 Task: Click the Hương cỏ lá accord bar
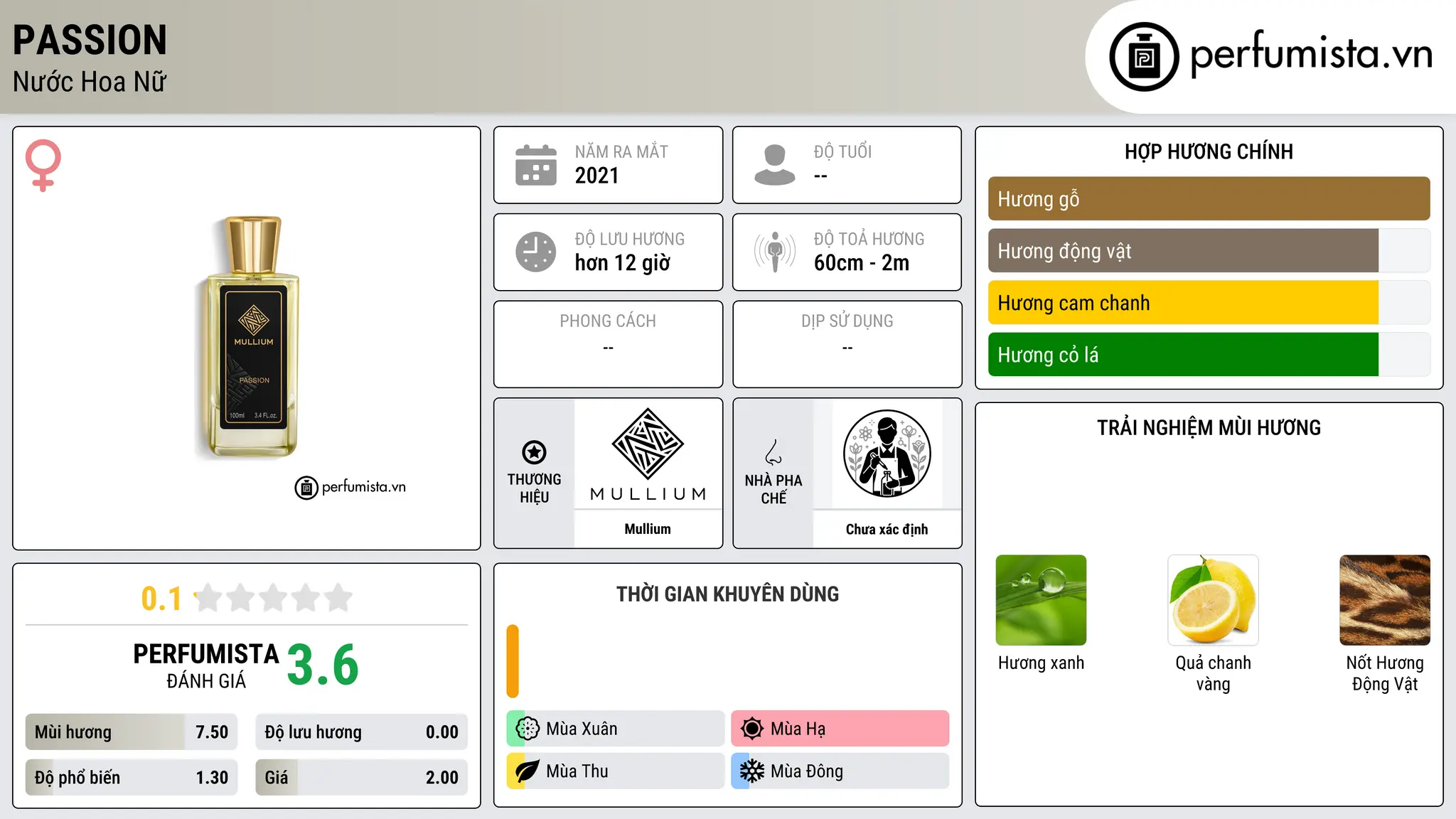click(x=1209, y=355)
